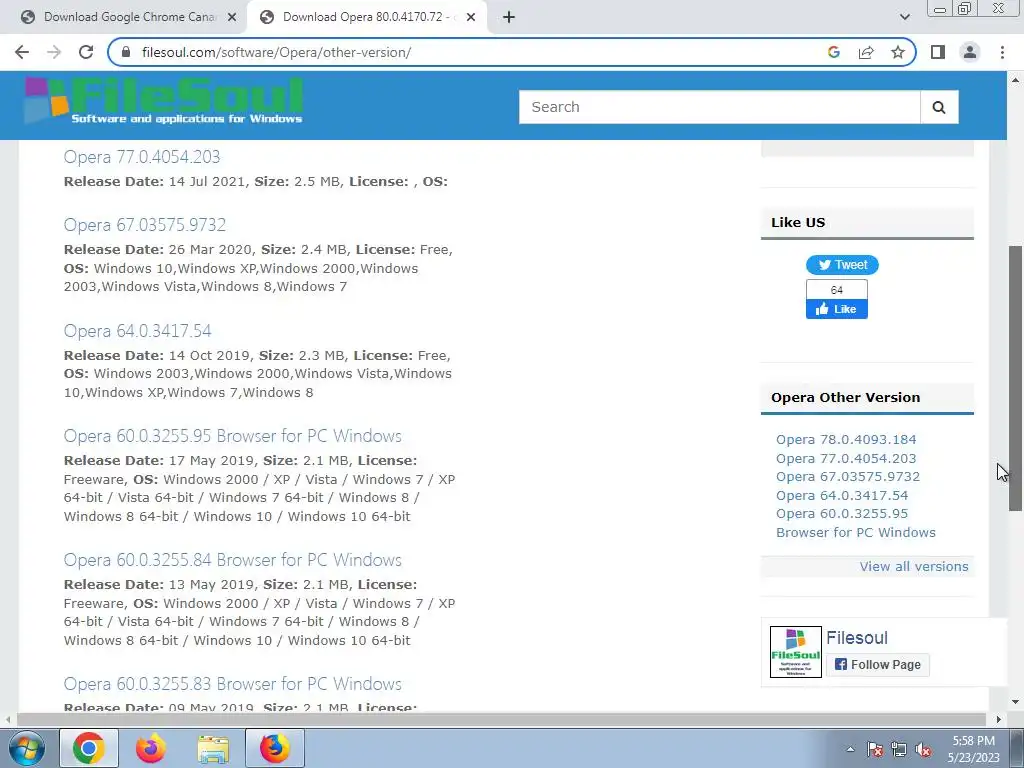Click the Filesoul Facebook page thumbnail

click(795, 652)
